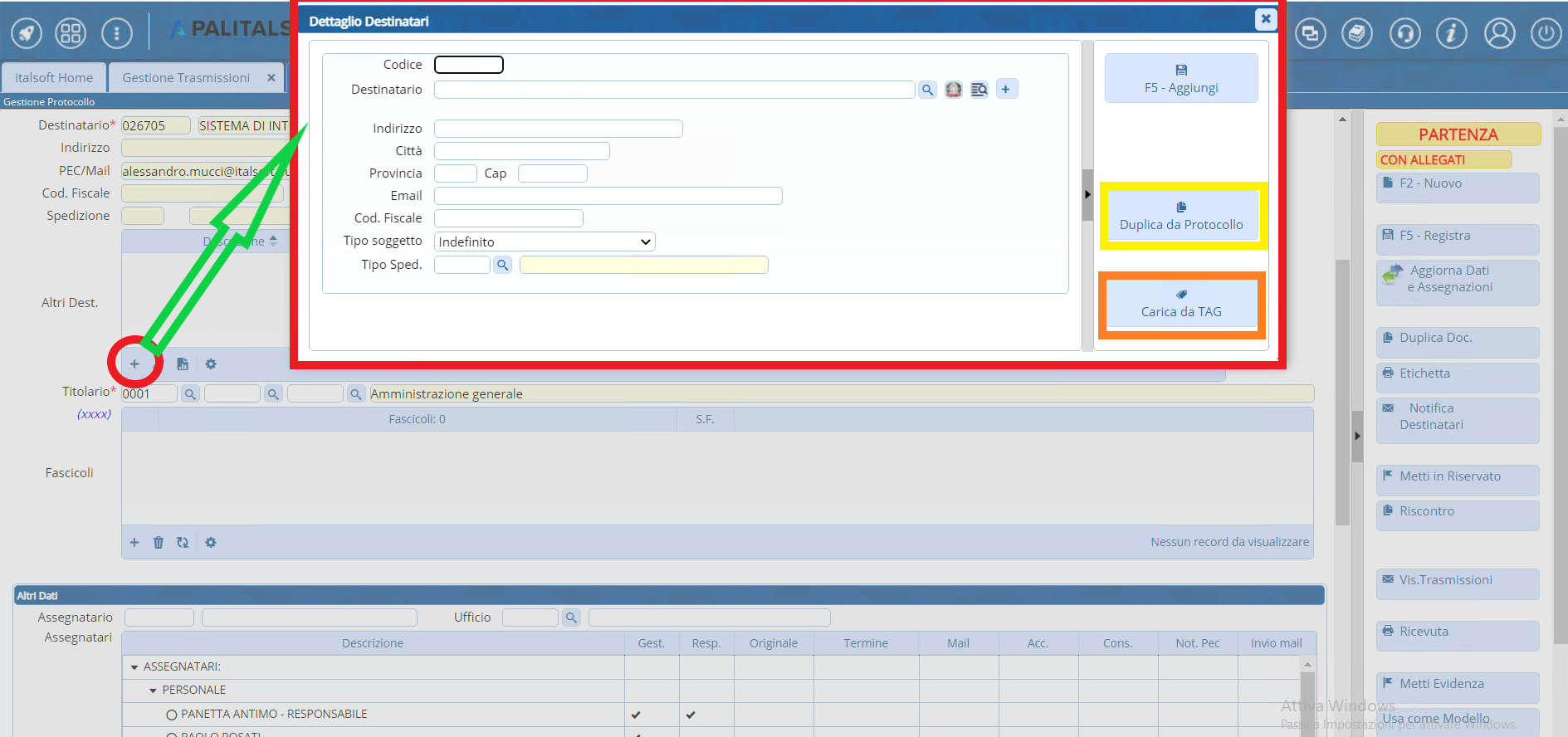Toggle the Gest. checkmark for PANETTA ANTIMO
This screenshot has width=1568, height=737.
pos(636,715)
